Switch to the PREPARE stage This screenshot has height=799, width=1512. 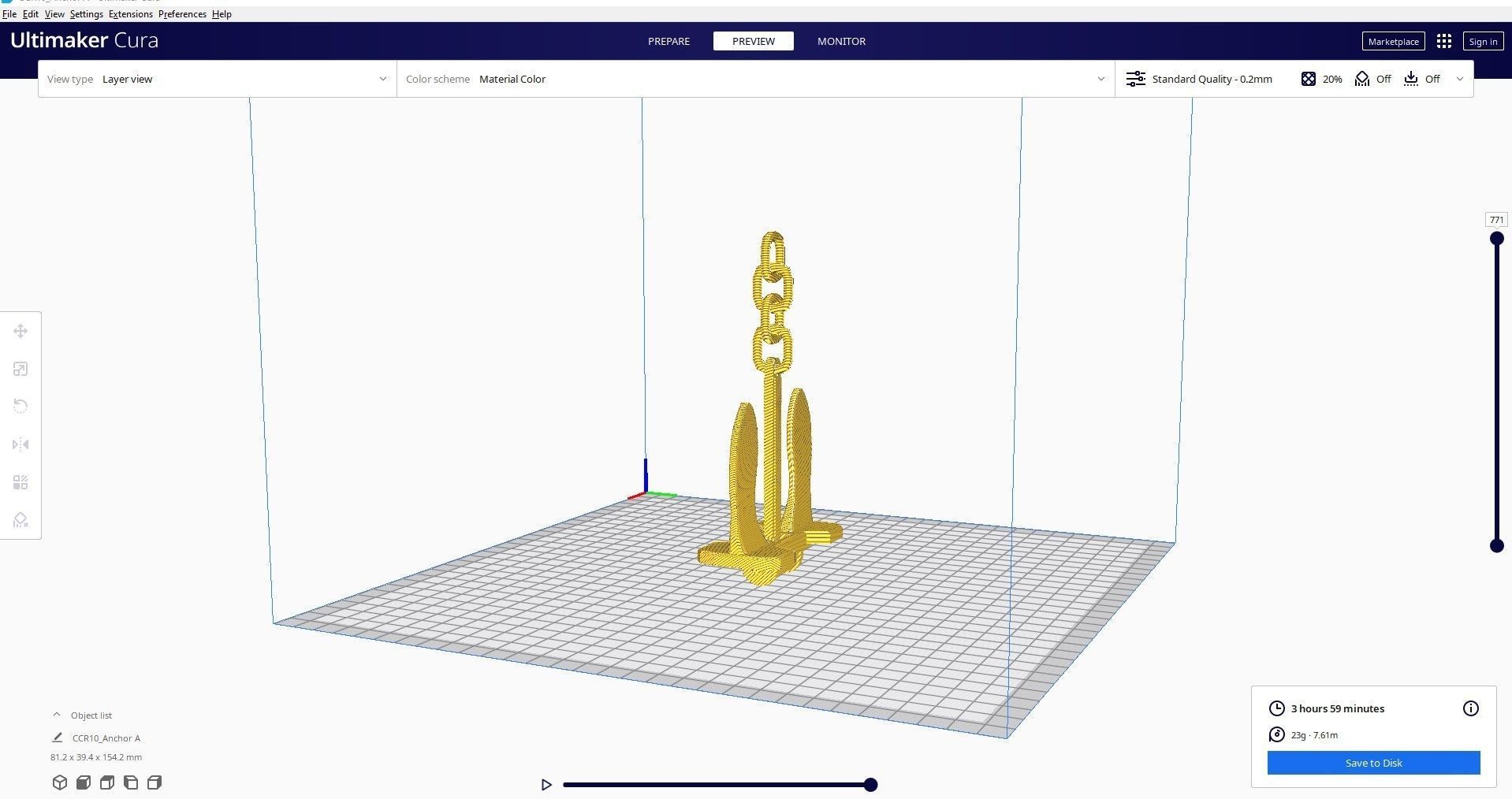[x=668, y=41]
